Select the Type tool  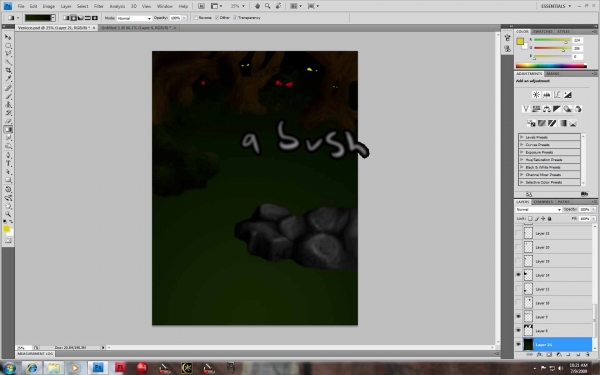point(8,163)
